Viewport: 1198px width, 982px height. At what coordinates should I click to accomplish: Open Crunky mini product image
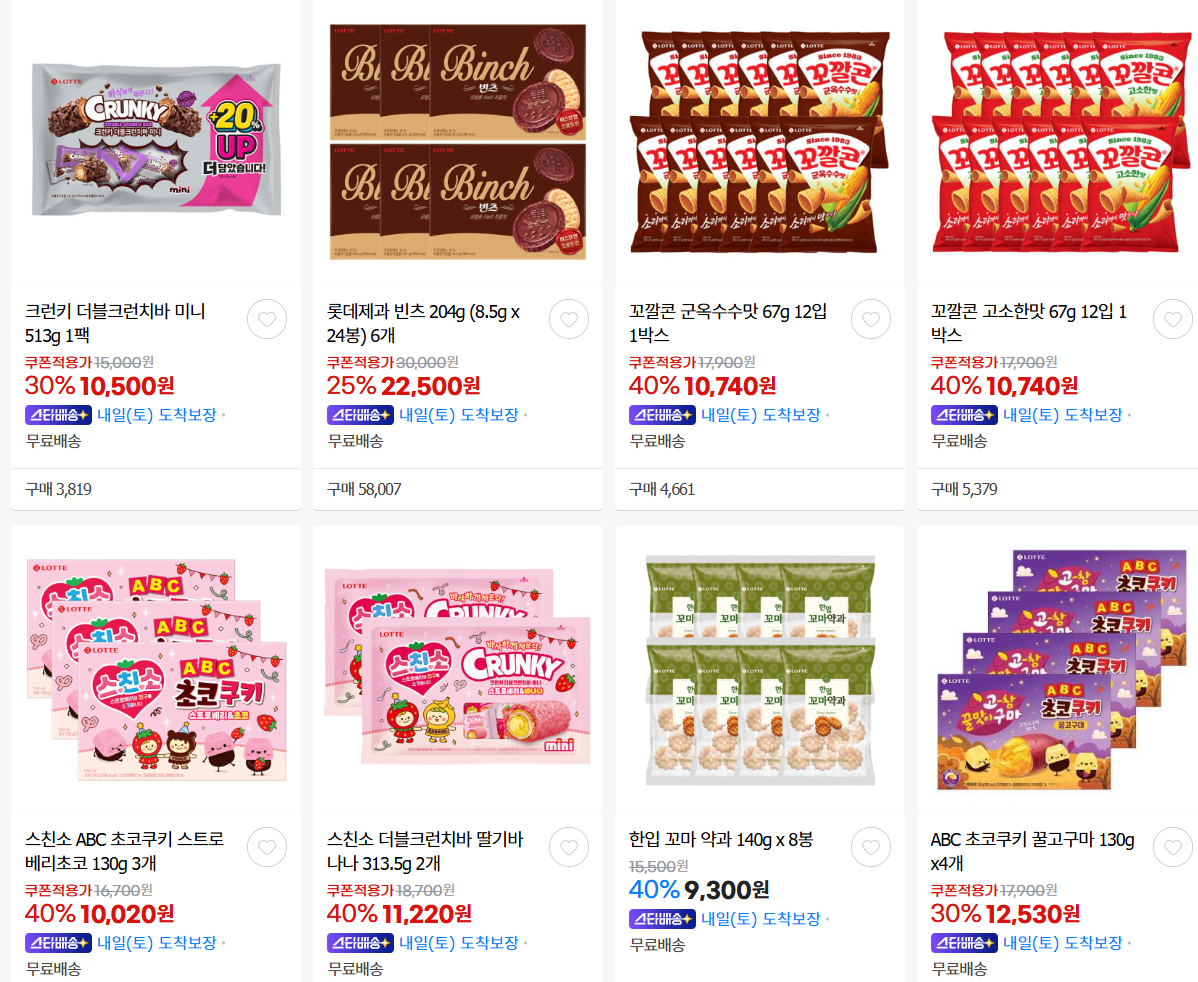point(156,141)
